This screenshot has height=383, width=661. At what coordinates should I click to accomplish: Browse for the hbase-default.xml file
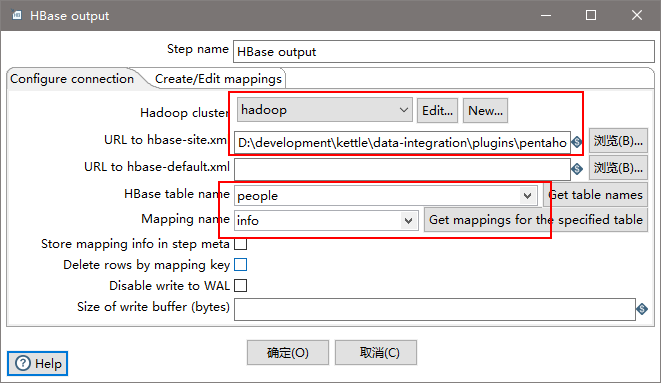[x=618, y=168]
